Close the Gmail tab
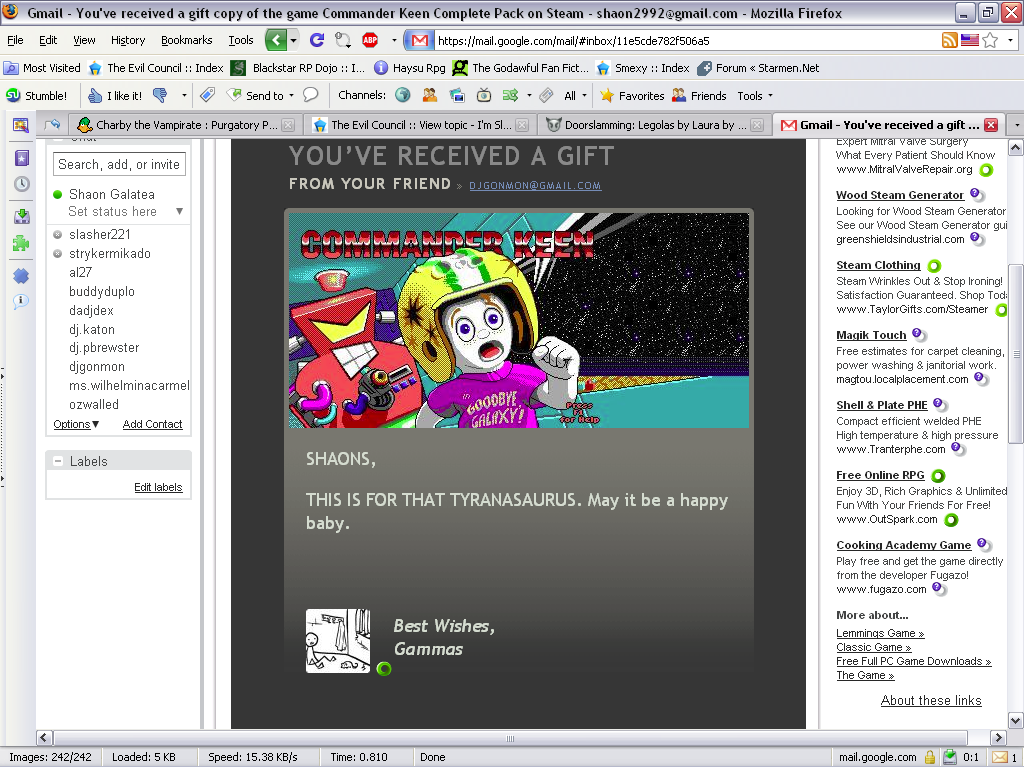 pyautogui.click(x=991, y=125)
